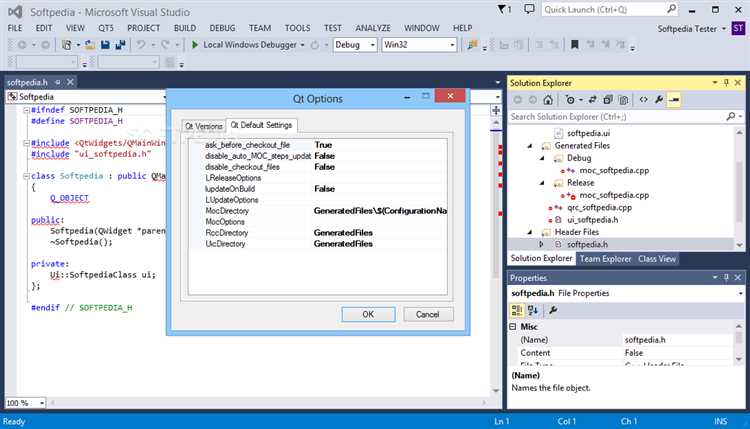Image resolution: width=750 pixels, height=429 pixels.
Task: Click Show All Files icon
Action: (x=623, y=99)
